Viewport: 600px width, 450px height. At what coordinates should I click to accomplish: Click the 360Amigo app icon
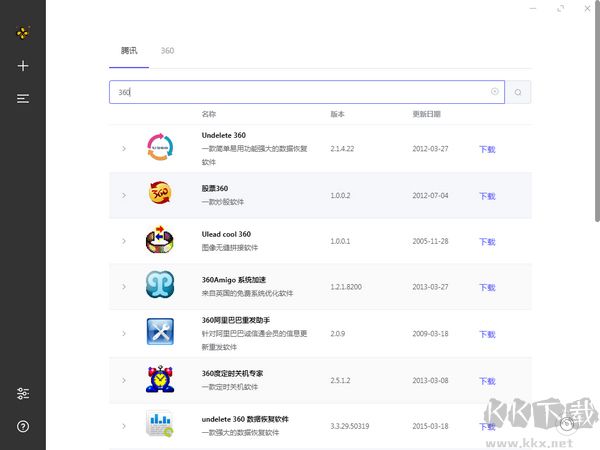tap(160, 286)
